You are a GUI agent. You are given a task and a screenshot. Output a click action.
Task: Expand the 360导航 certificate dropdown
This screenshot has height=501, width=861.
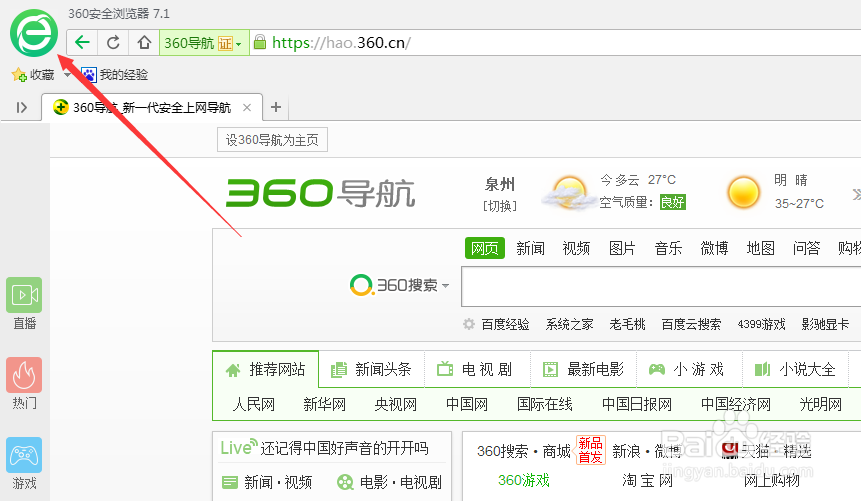(238, 43)
